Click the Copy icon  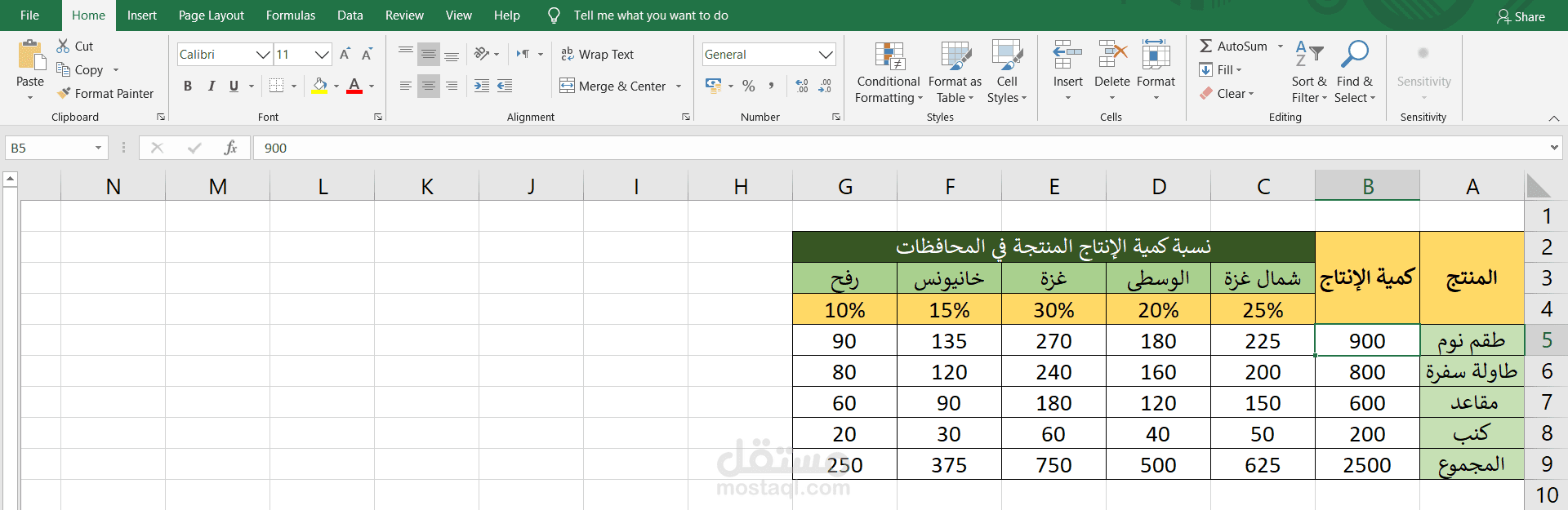click(x=63, y=69)
